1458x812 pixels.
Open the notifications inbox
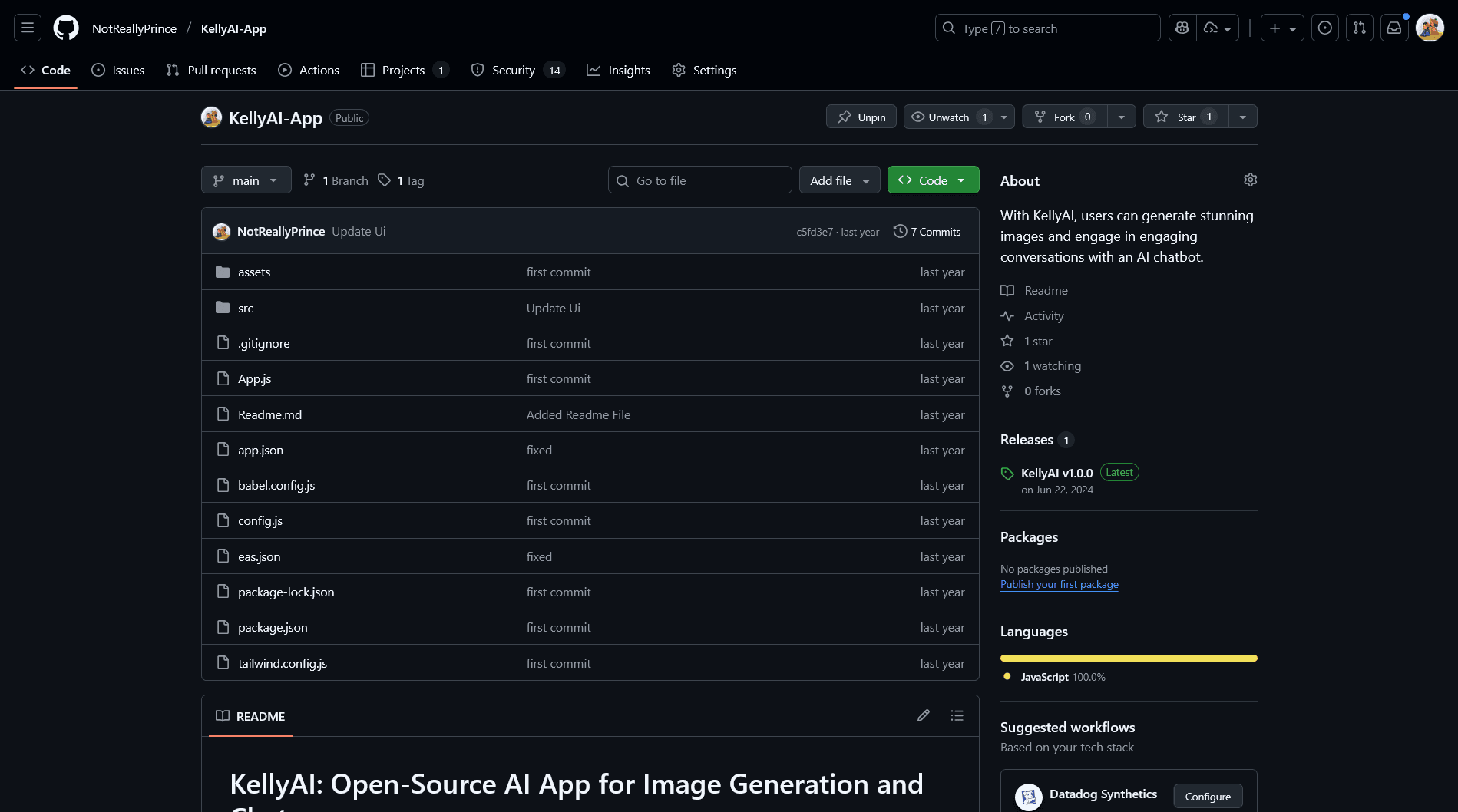tap(1394, 28)
